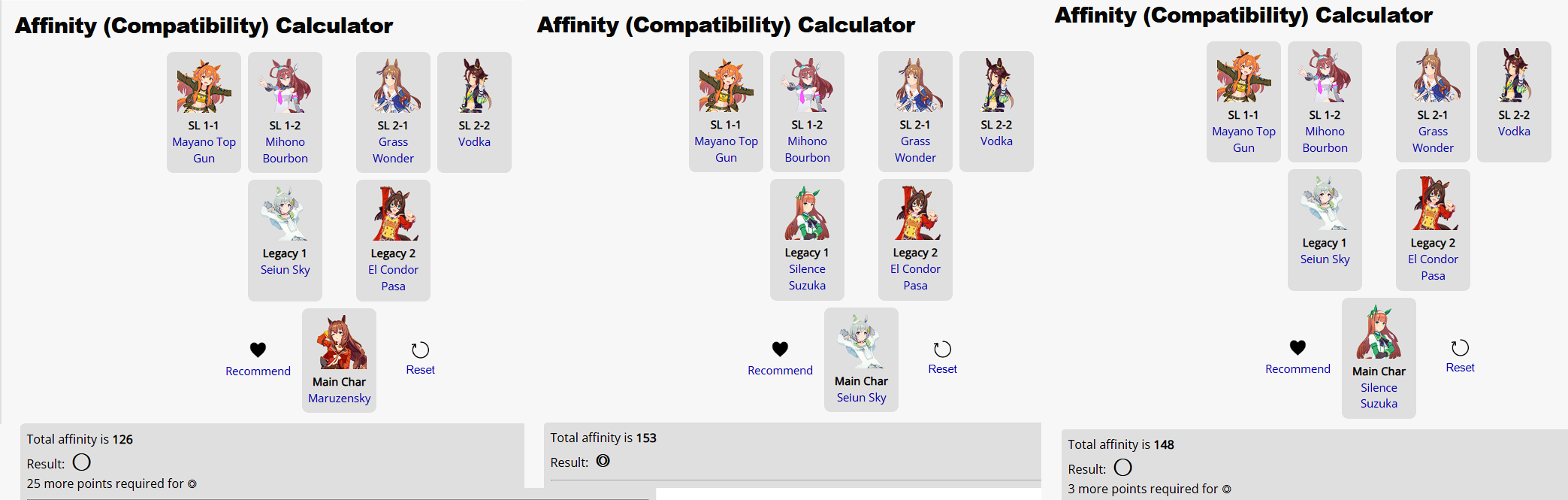Open the Main Char Silence Suzuka portrait
1568x500 pixels.
[x=1379, y=332]
